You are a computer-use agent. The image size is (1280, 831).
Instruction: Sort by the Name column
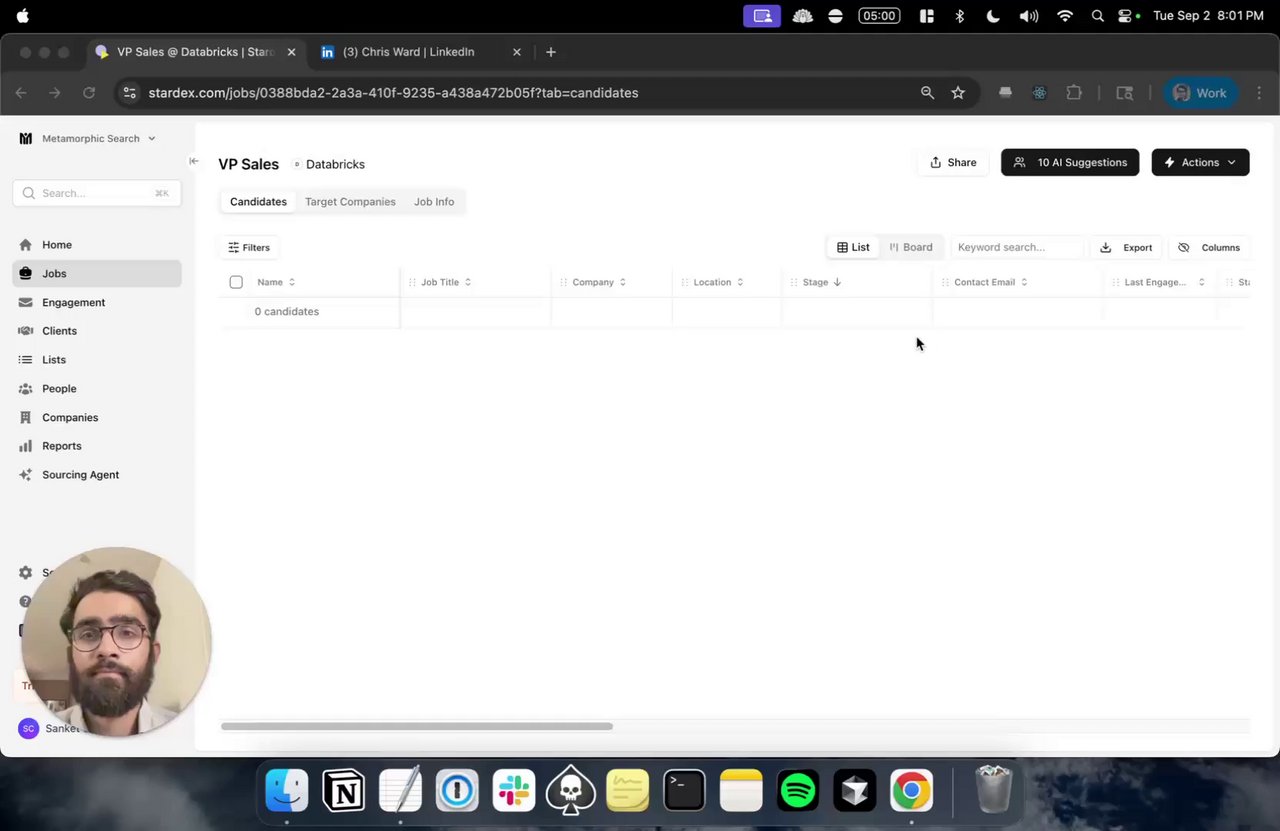tap(277, 282)
